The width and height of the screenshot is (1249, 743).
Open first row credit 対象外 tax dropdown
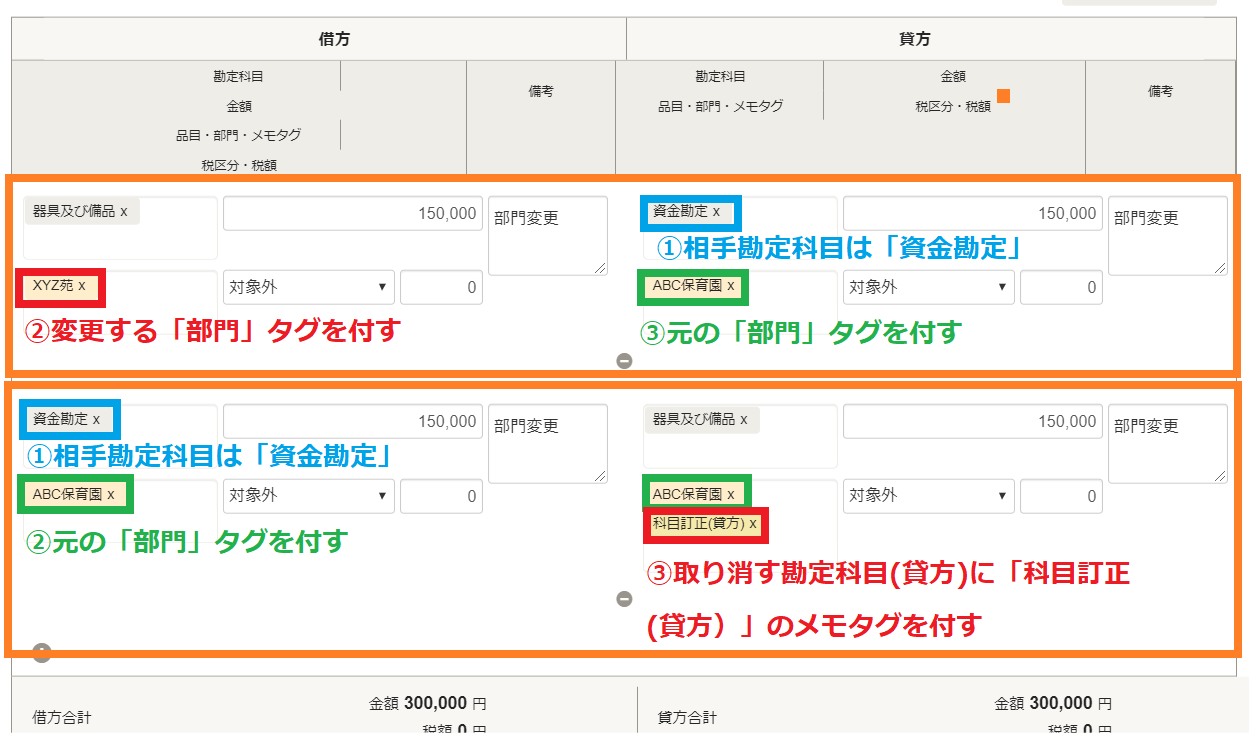coord(928,288)
